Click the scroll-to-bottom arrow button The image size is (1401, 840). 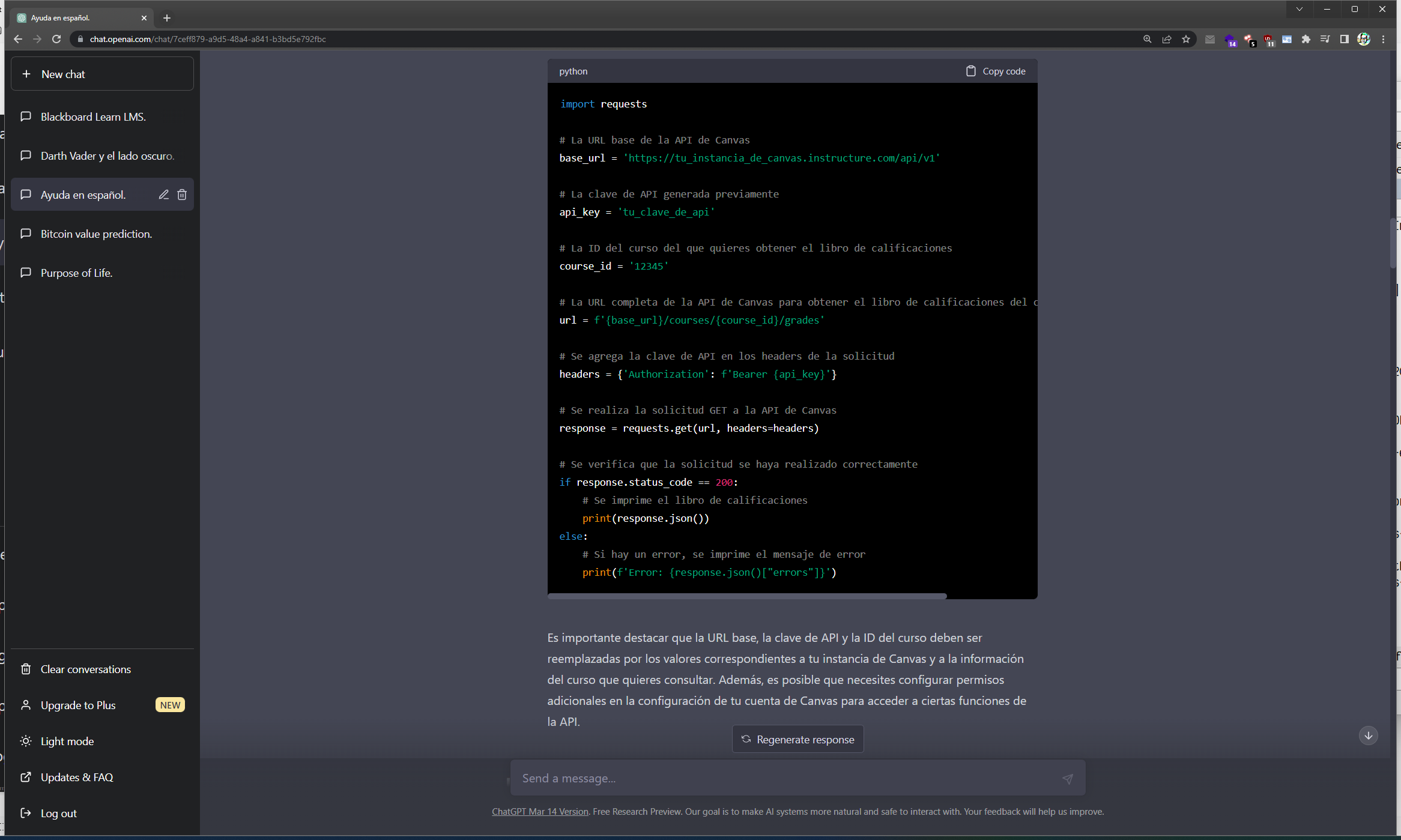[x=1368, y=736]
